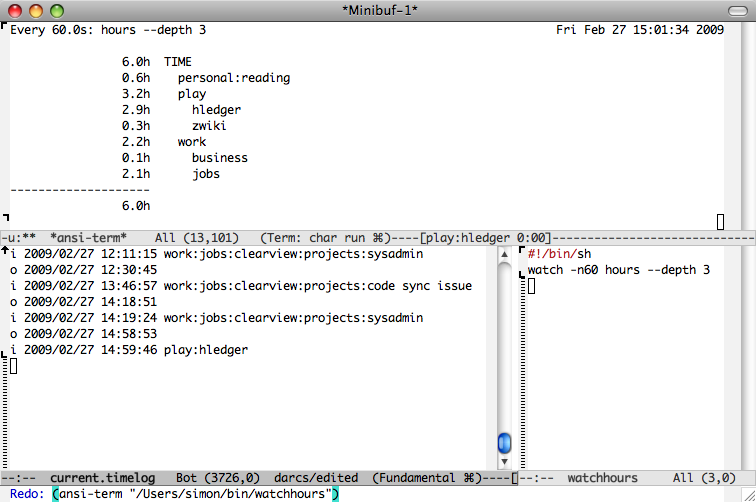Click in the Redo minibuffer input line
The height and width of the screenshot is (502, 756).
[x=200, y=494]
